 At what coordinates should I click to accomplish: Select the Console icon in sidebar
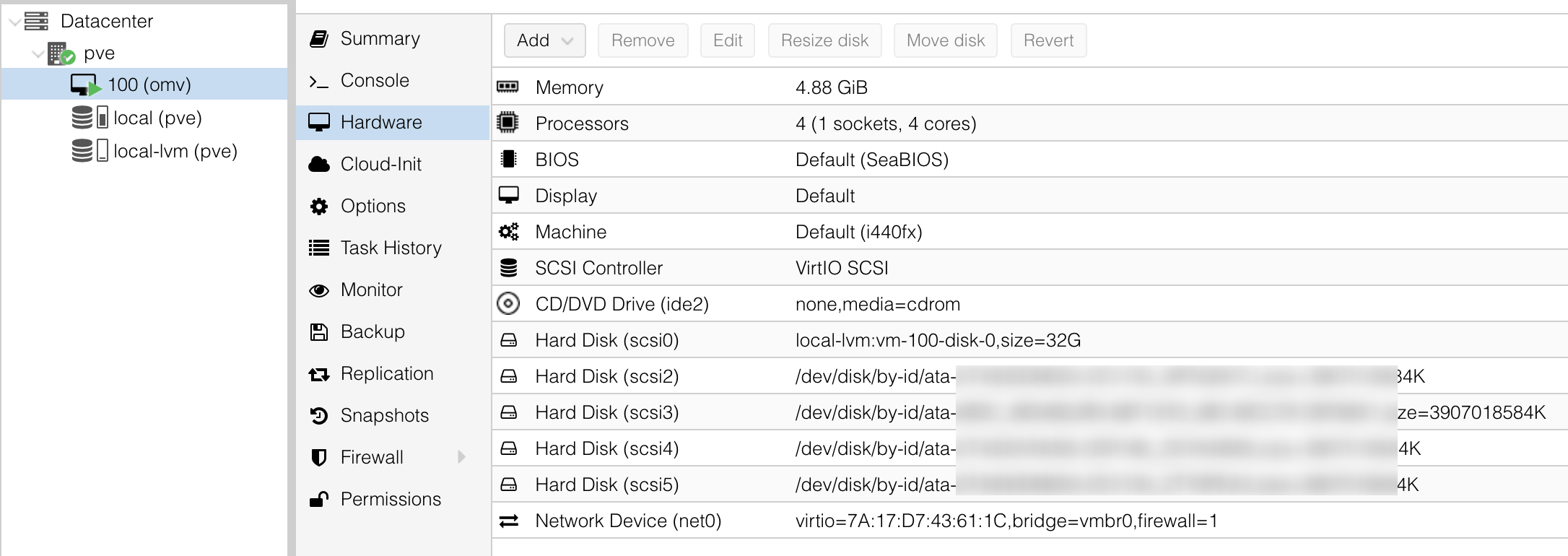coord(318,80)
